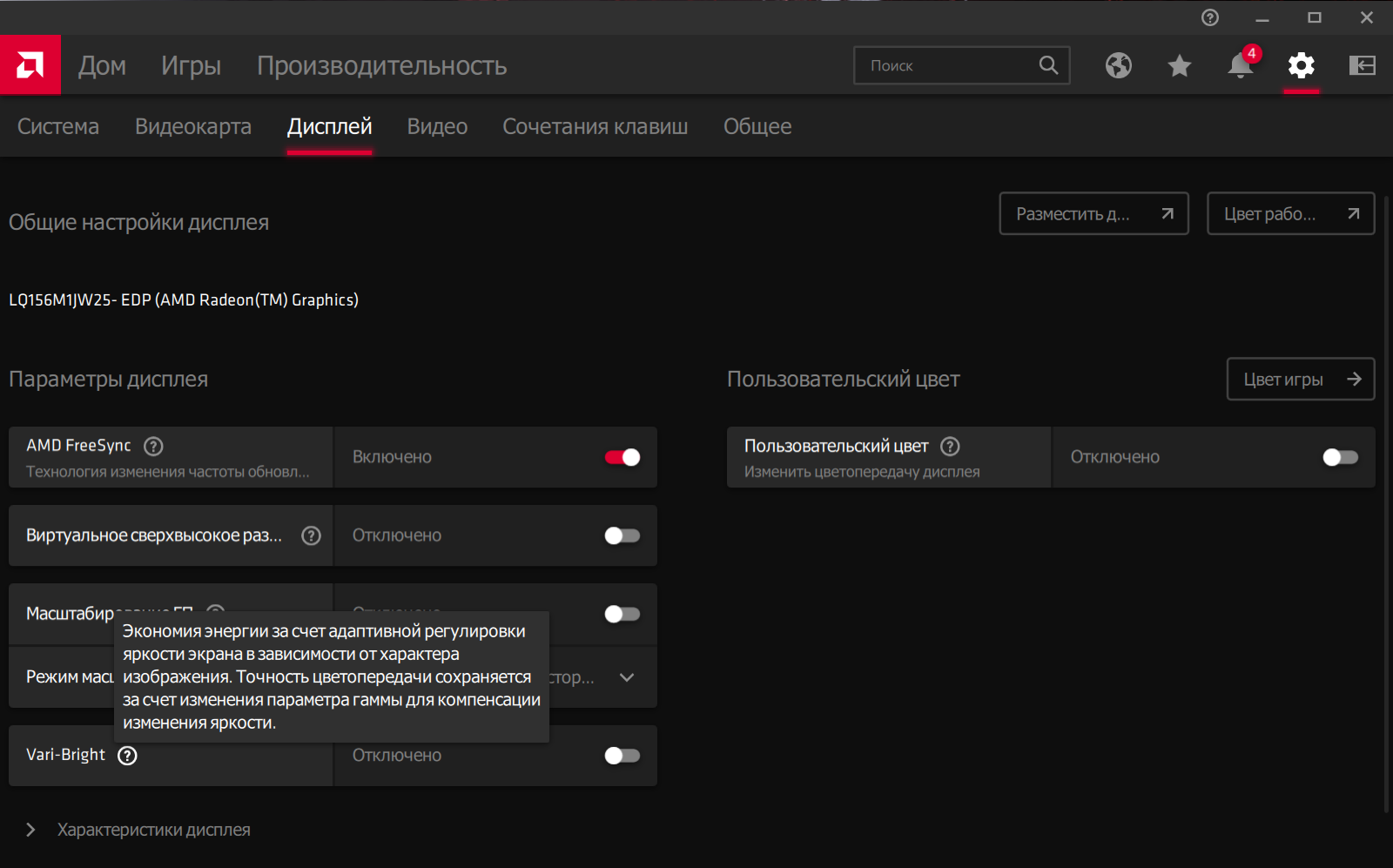1393x868 pixels.
Task: Enable Пользовательский цвет toggle
Action: pyautogui.click(x=1341, y=457)
